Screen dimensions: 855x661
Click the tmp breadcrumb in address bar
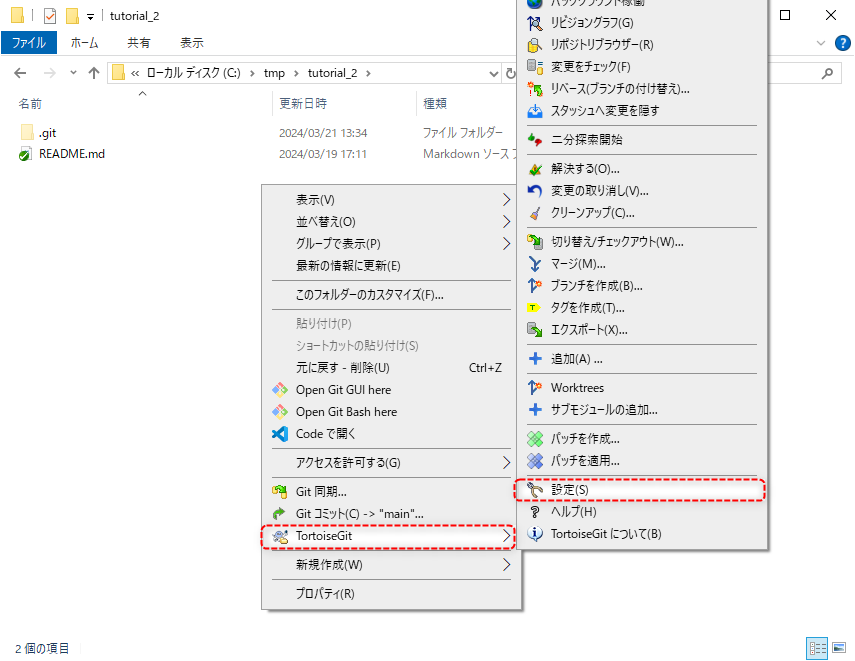(274, 73)
